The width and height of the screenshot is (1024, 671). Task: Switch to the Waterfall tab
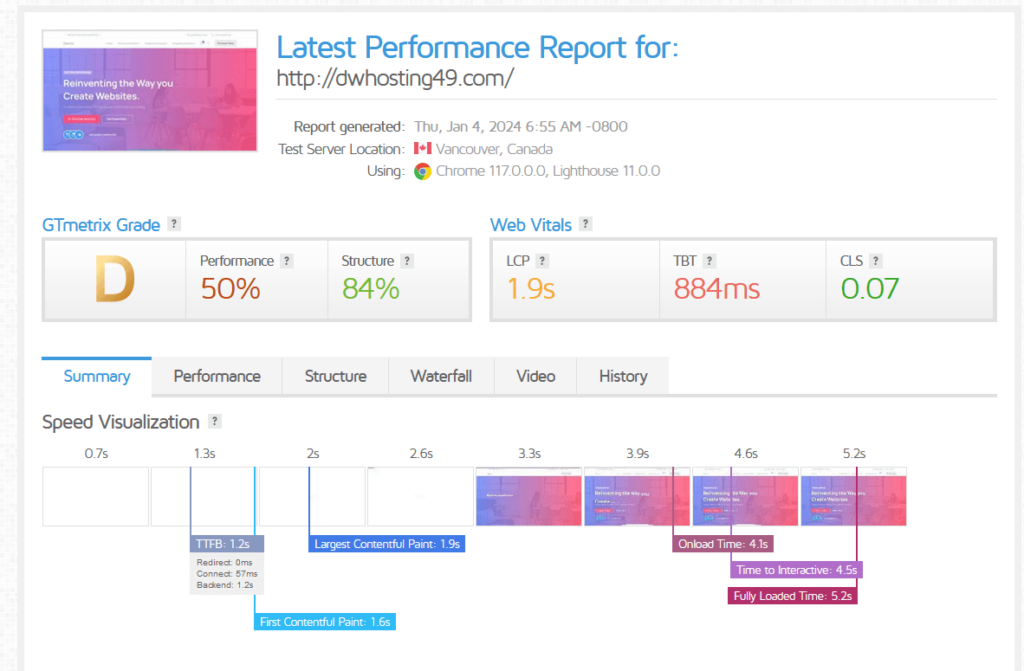coord(441,376)
